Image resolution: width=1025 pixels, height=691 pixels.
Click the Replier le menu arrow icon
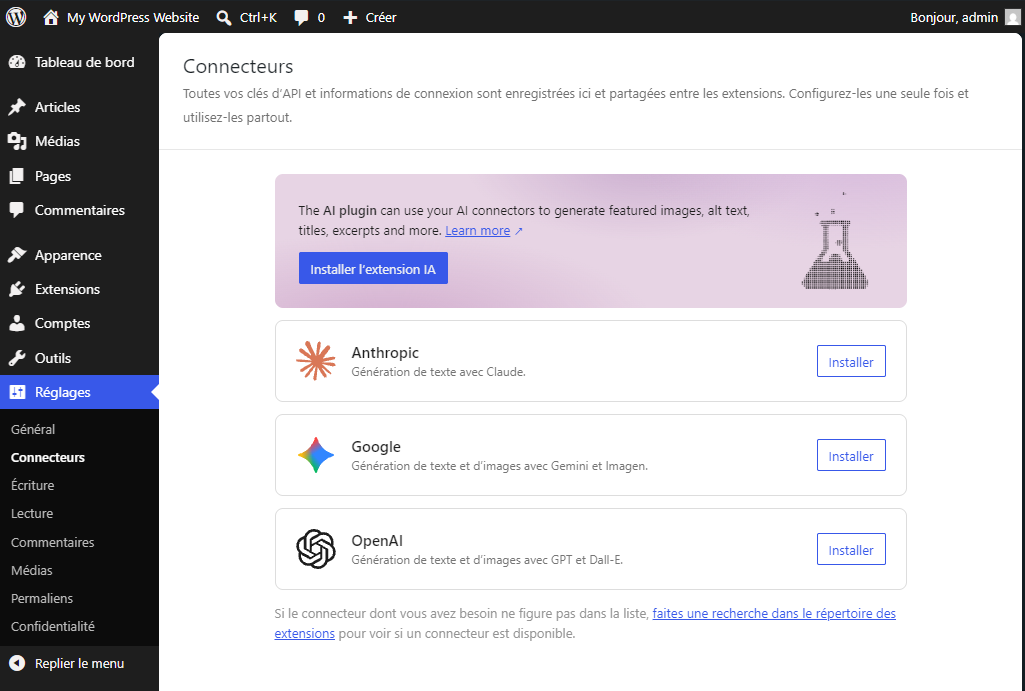click(17, 663)
